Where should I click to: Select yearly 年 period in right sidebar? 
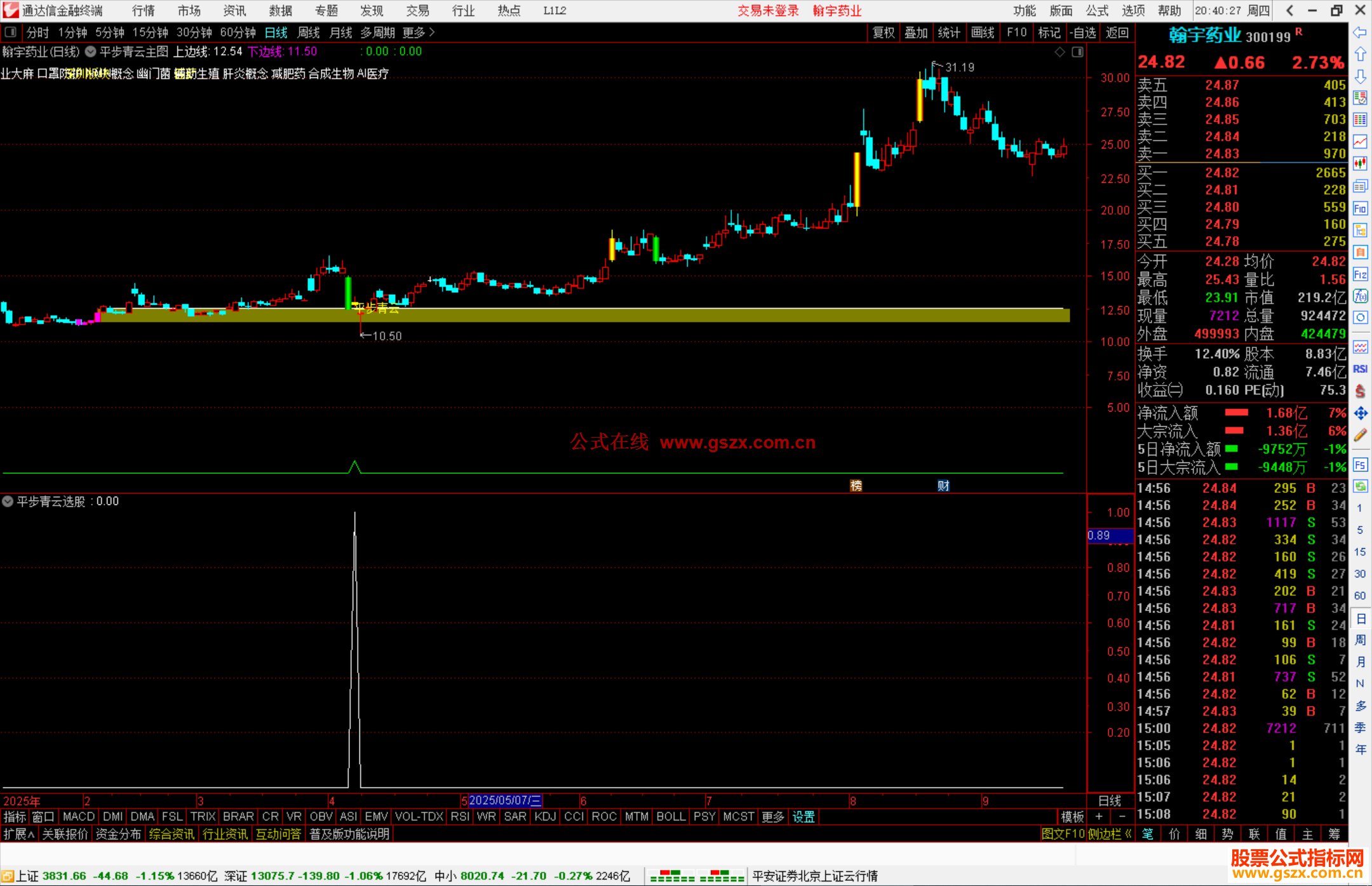tap(1360, 749)
